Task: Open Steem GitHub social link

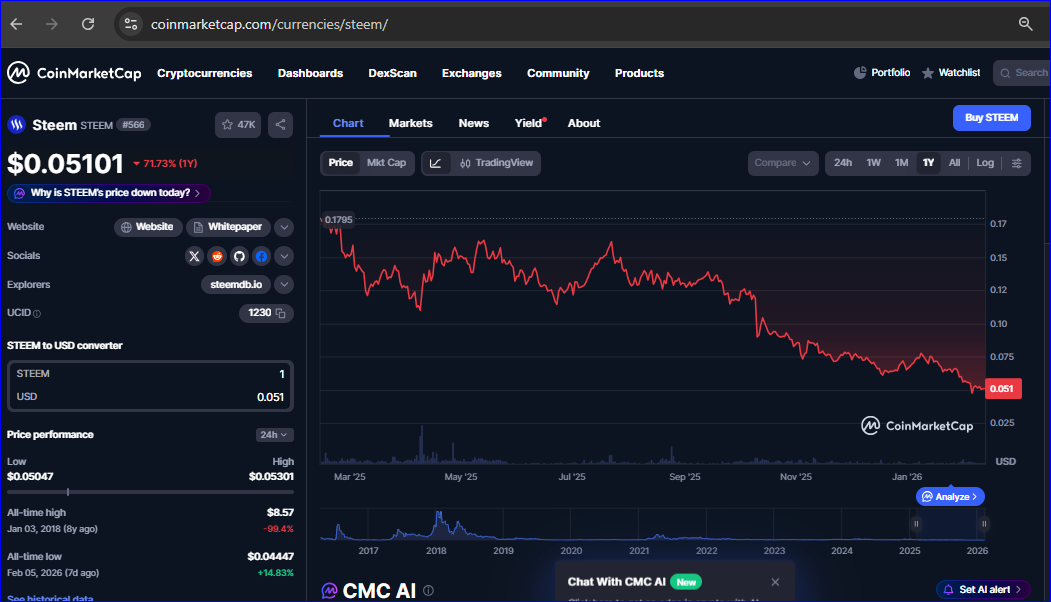Action: 239,256
